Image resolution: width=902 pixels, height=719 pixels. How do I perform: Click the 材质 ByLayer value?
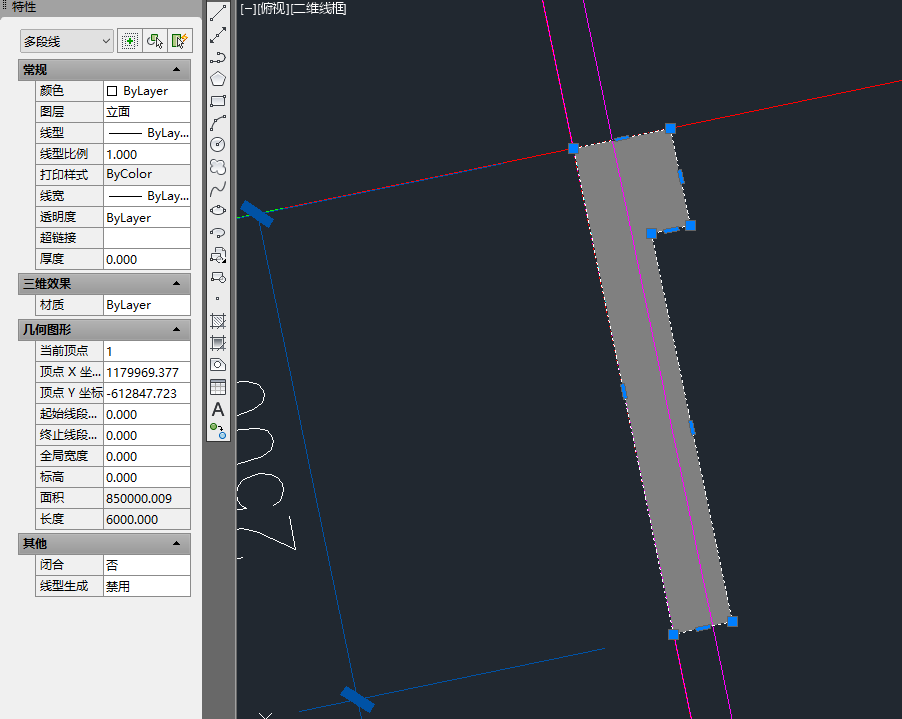click(147, 305)
